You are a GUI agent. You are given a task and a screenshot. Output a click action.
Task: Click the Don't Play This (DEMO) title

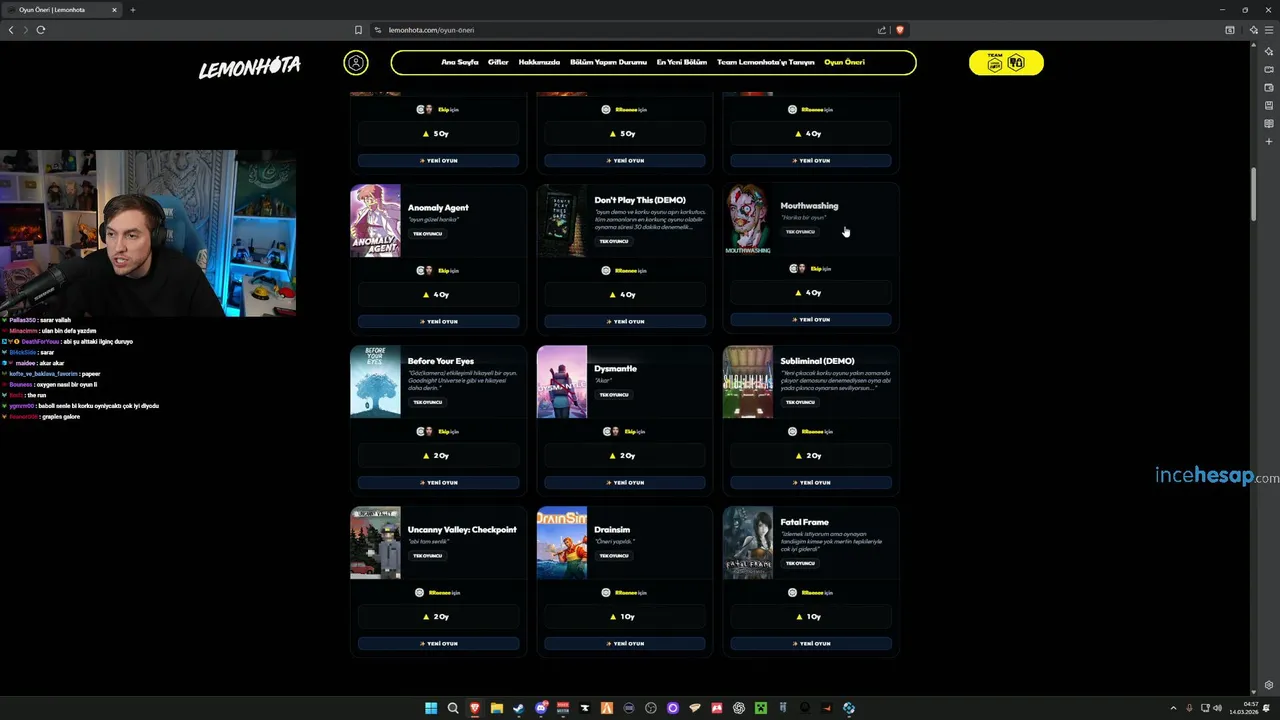tap(640, 200)
